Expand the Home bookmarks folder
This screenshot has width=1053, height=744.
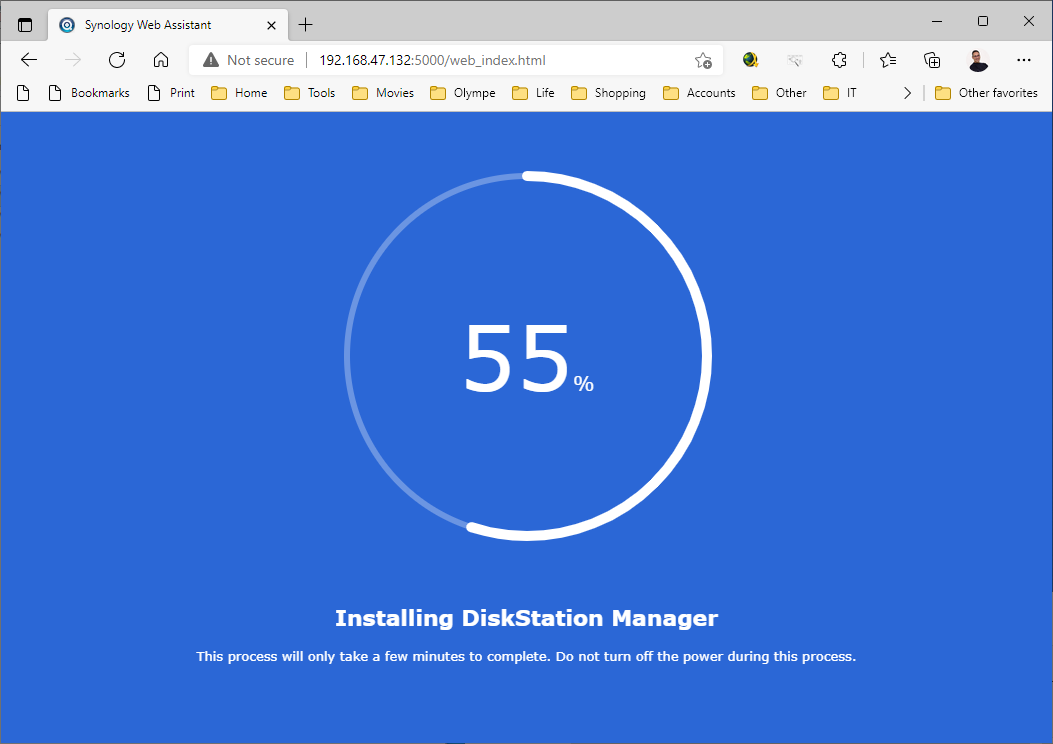pyautogui.click(x=239, y=93)
